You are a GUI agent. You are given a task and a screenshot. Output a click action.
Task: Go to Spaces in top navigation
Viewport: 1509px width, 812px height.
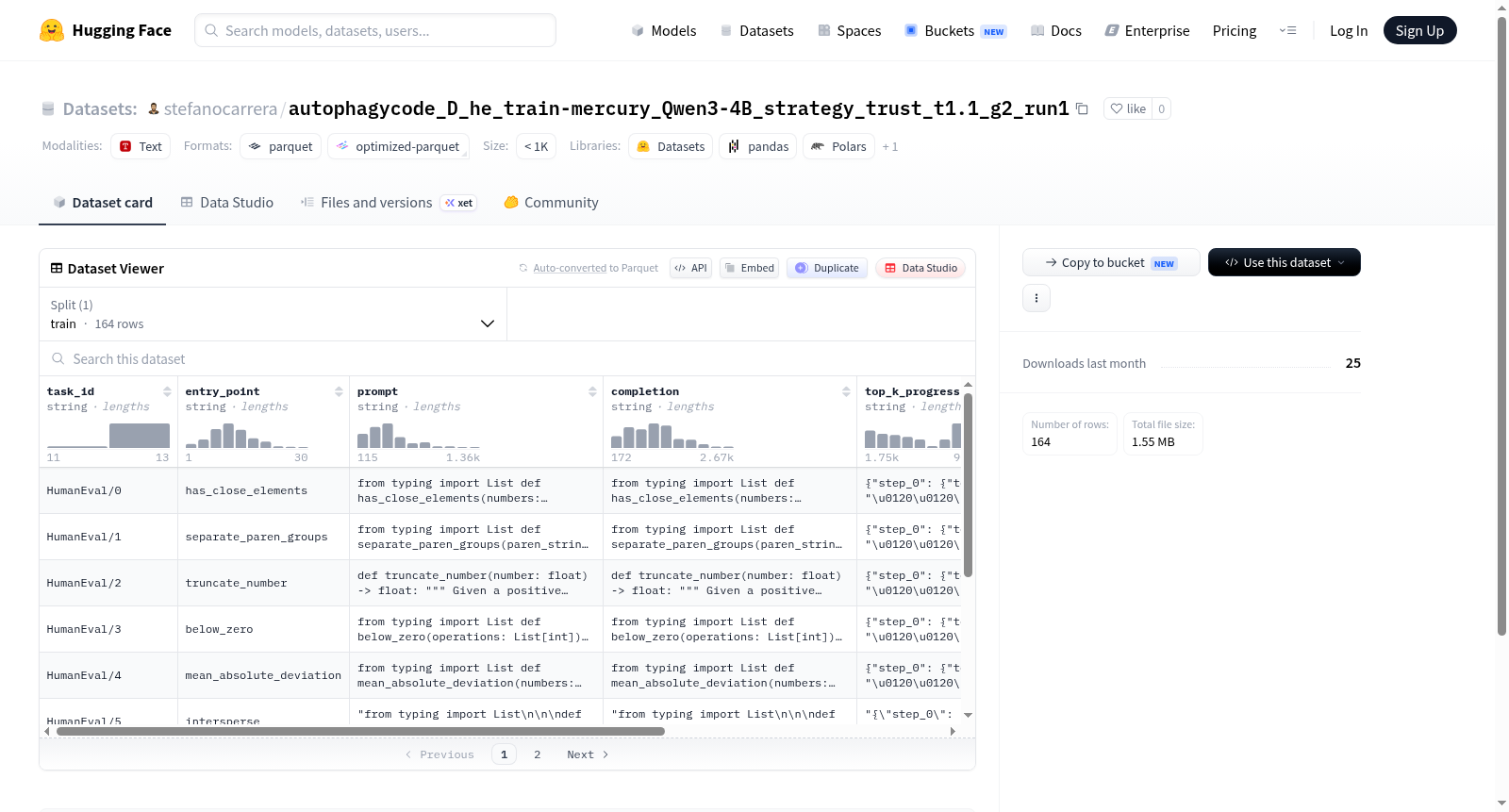click(x=849, y=30)
